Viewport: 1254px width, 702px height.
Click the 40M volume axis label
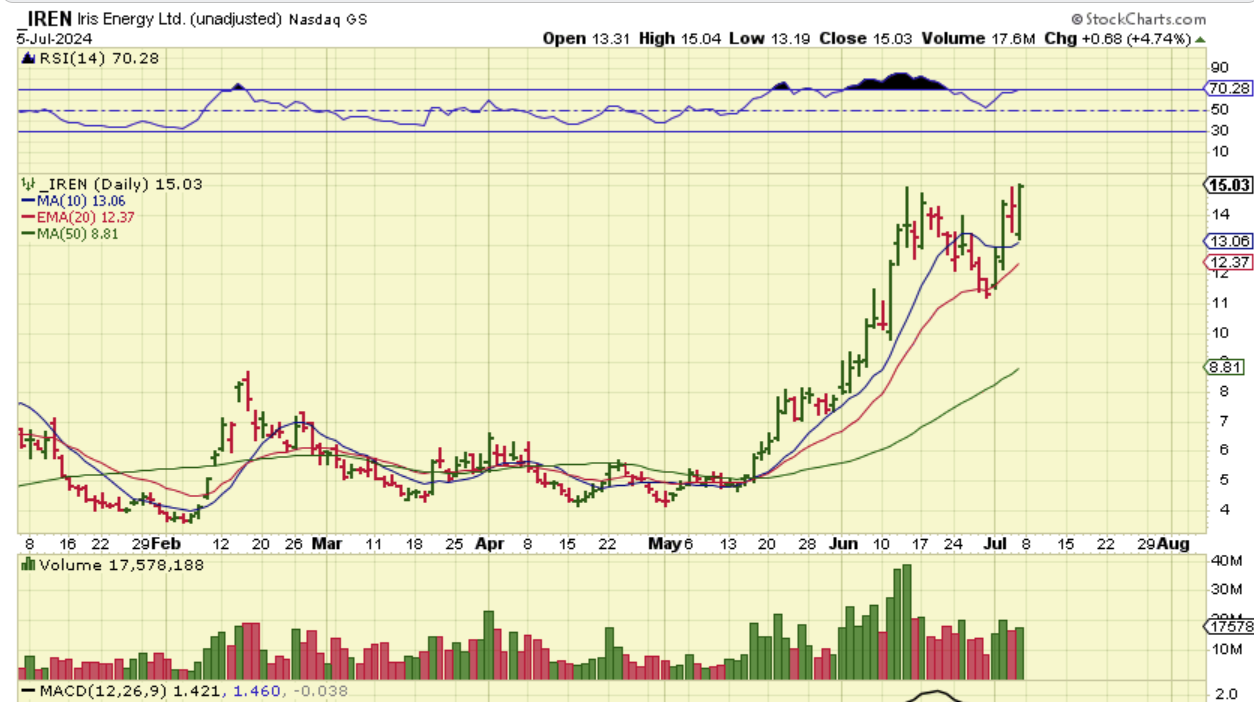click(1226, 561)
